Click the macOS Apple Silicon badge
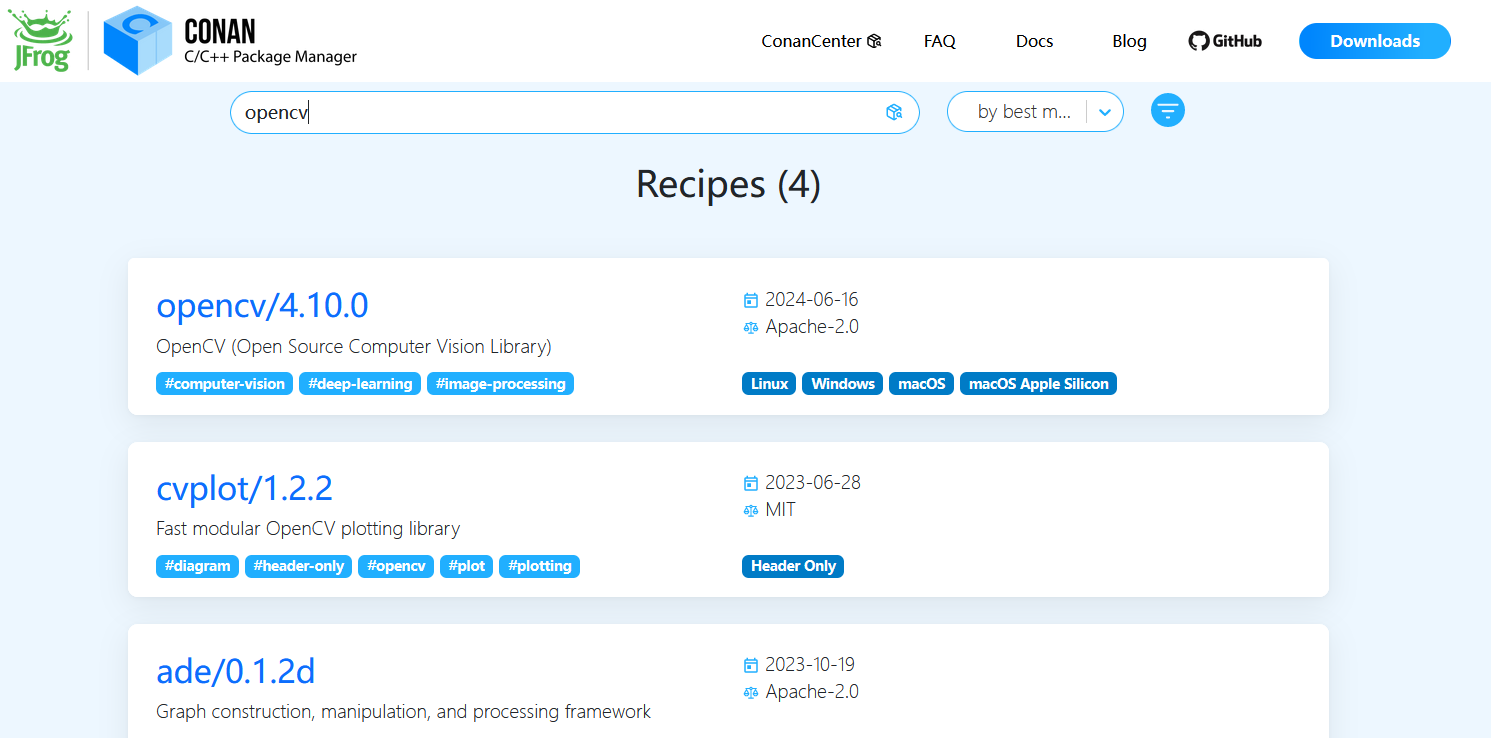This screenshot has width=1491, height=738. (1038, 384)
